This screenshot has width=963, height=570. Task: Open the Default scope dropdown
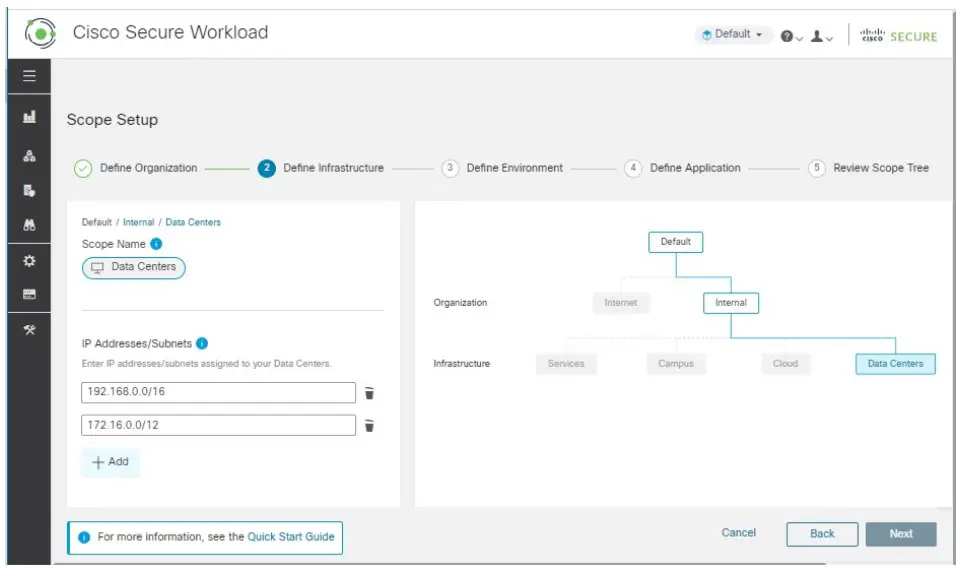tap(733, 35)
